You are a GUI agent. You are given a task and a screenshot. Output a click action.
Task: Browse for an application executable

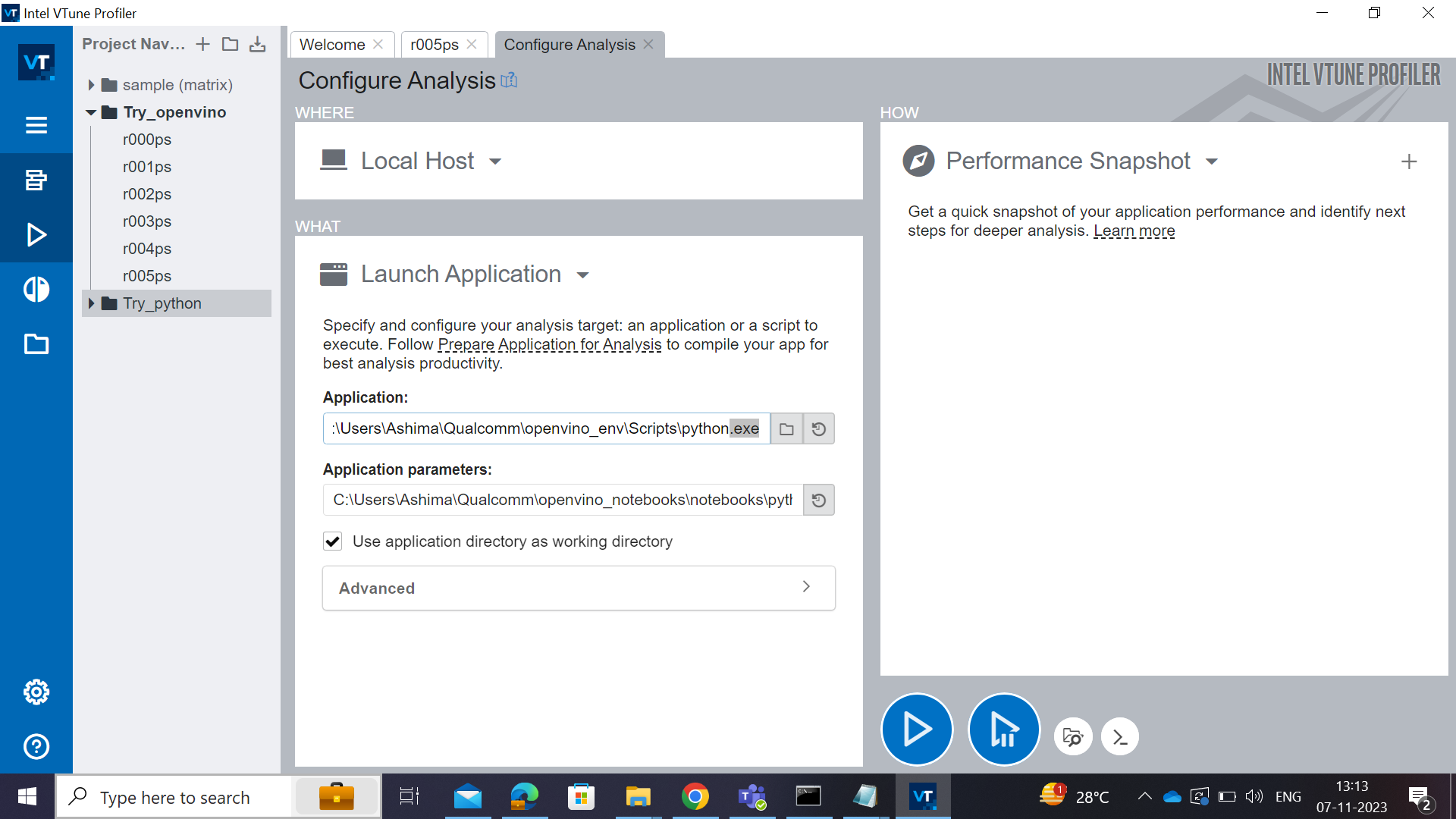[786, 428]
